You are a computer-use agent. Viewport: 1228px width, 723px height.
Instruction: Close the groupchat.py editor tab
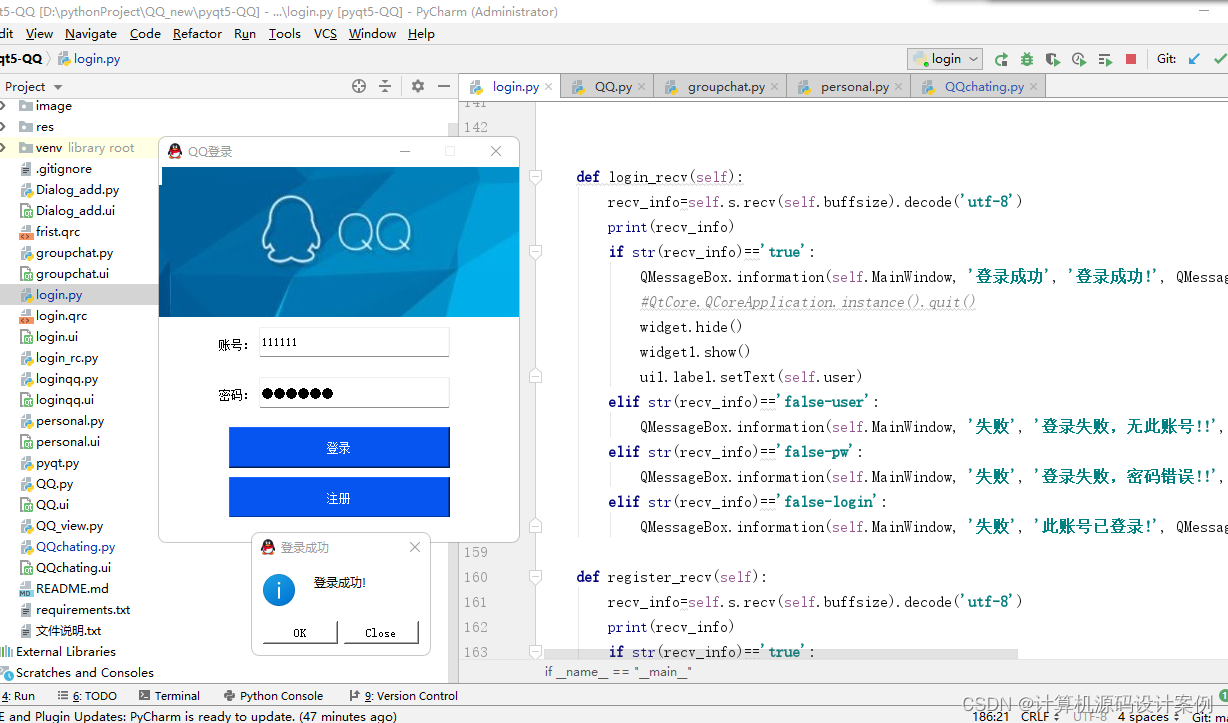[x=775, y=87]
